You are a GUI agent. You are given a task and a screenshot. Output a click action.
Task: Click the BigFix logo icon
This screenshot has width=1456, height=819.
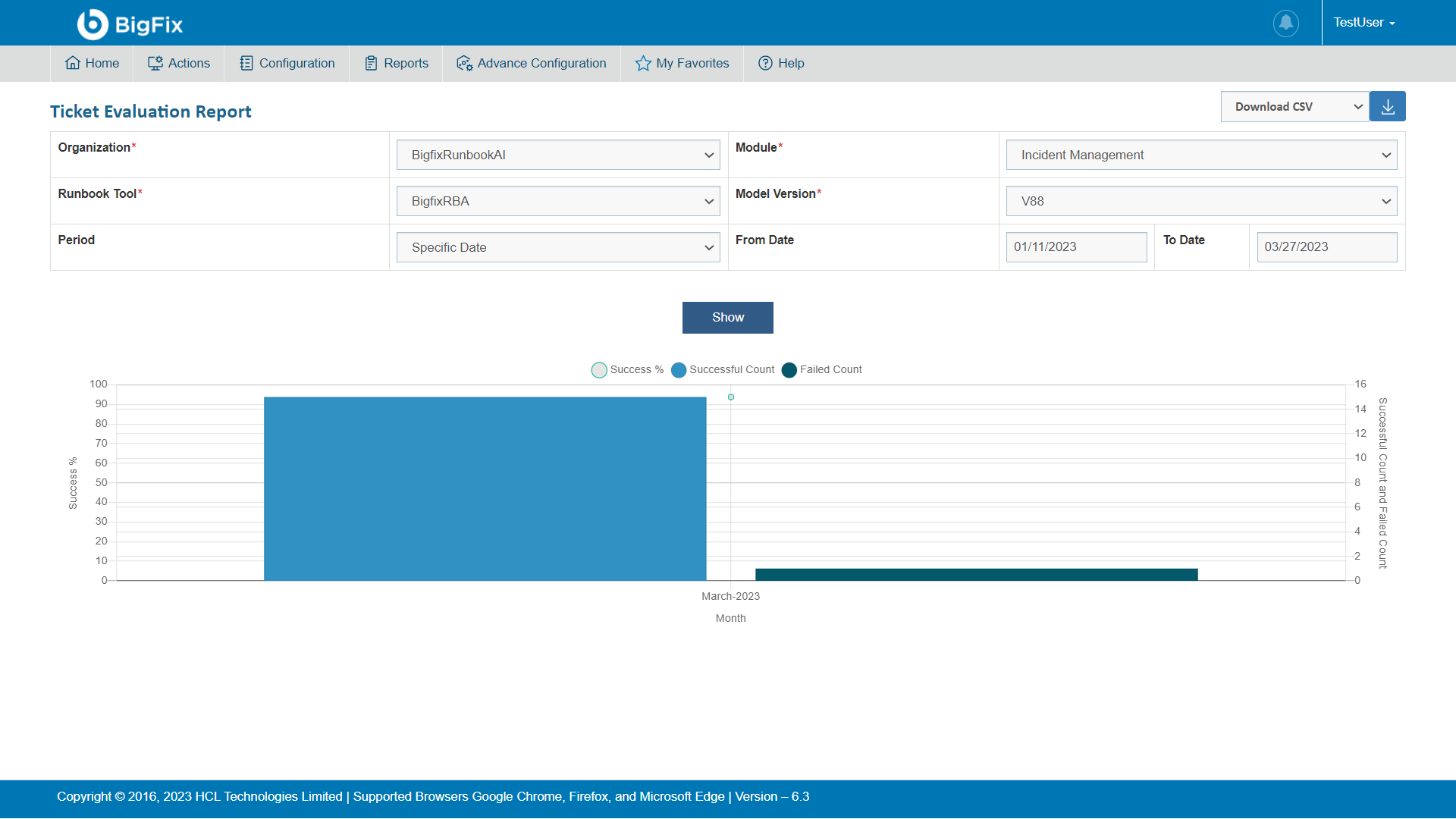[x=93, y=24]
